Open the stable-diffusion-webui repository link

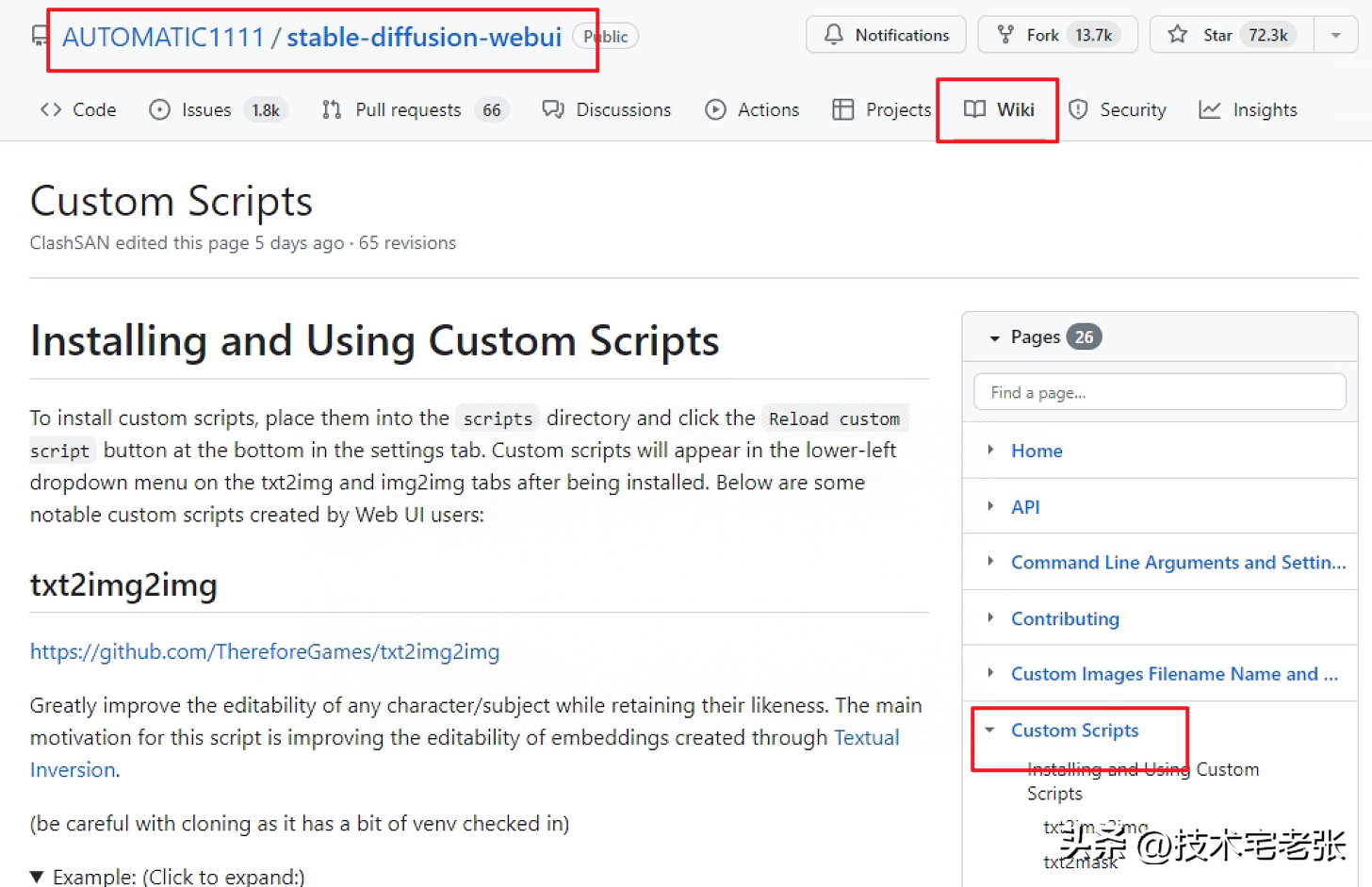pyautogui.click(x=424, y=37)
